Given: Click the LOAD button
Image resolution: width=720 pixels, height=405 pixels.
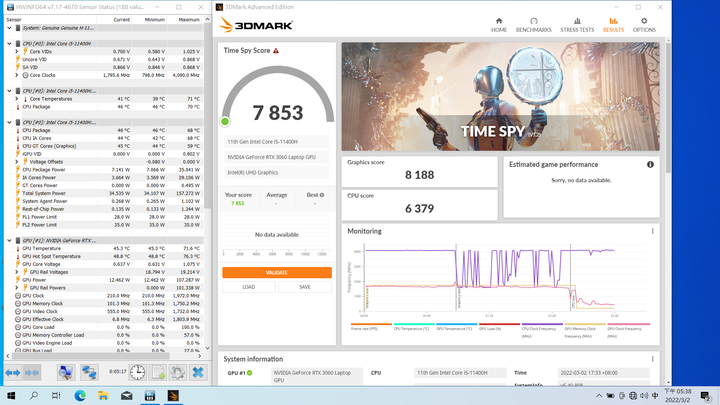Looking at the screenshot, I should pyautogui.click(x=249, y=287).
